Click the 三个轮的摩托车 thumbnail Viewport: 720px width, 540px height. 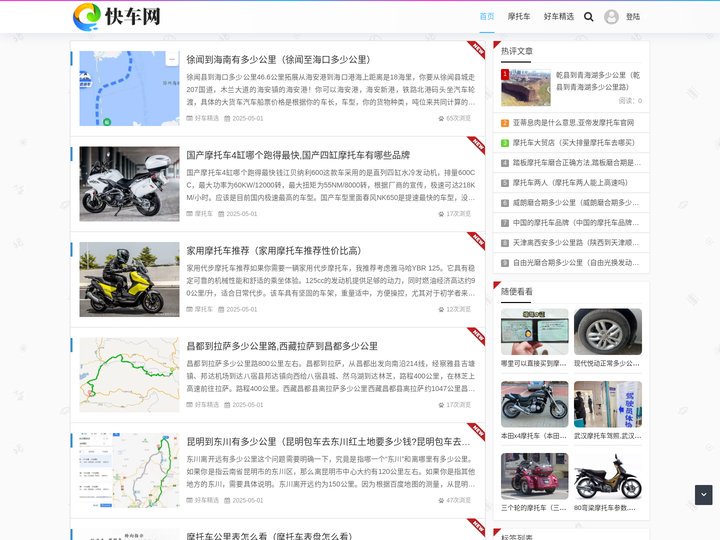(x=534, y=476)
